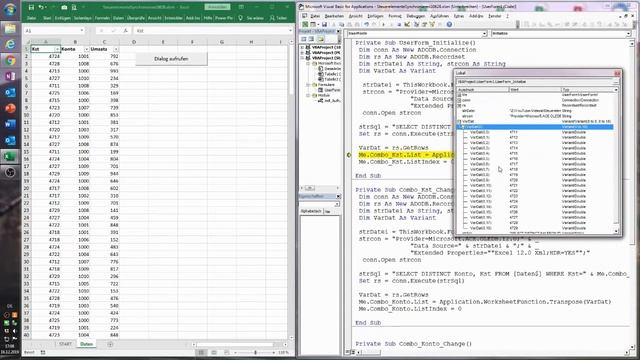Click the Design Mode icon in VBA toolbar
The height and width of the screenshot is (360, 640).
407,24
